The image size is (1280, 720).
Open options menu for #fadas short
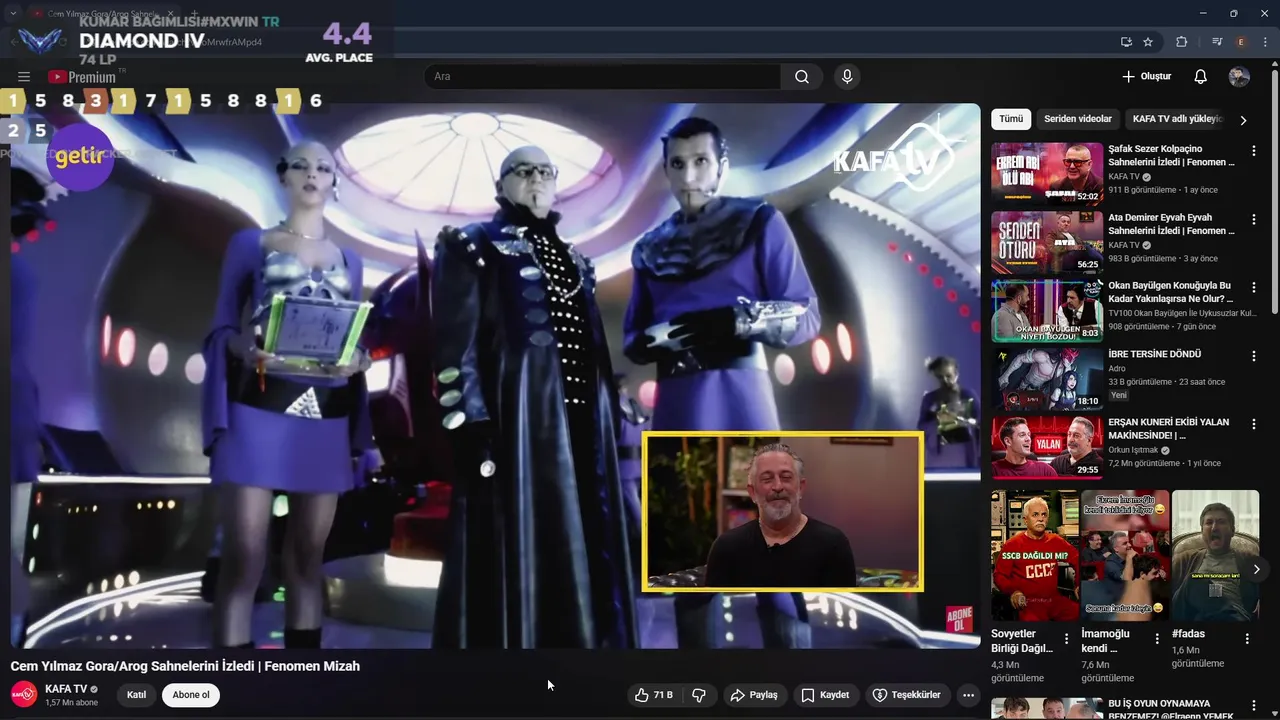(x=1247, y=638)
